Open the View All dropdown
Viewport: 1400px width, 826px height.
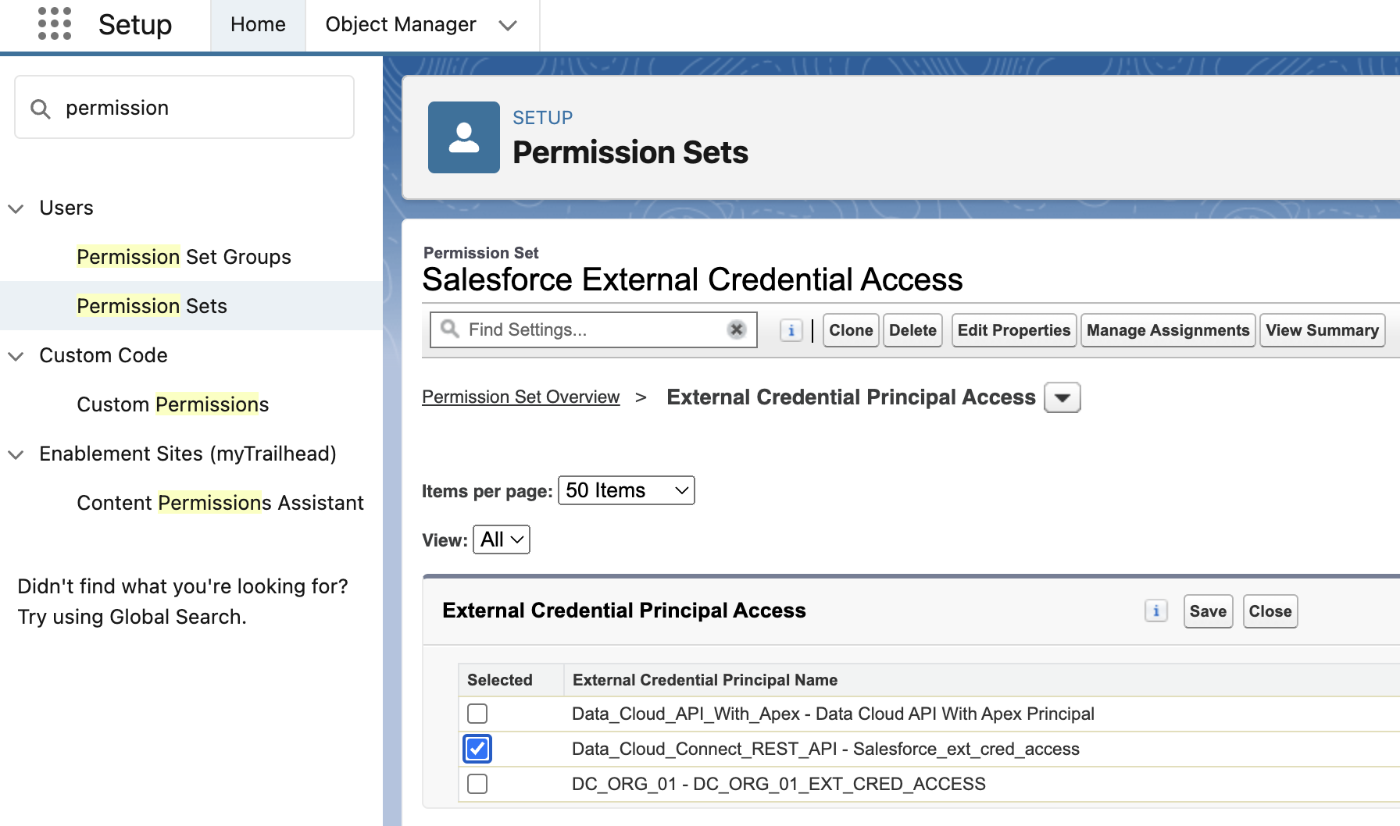[x=501, y=540]
